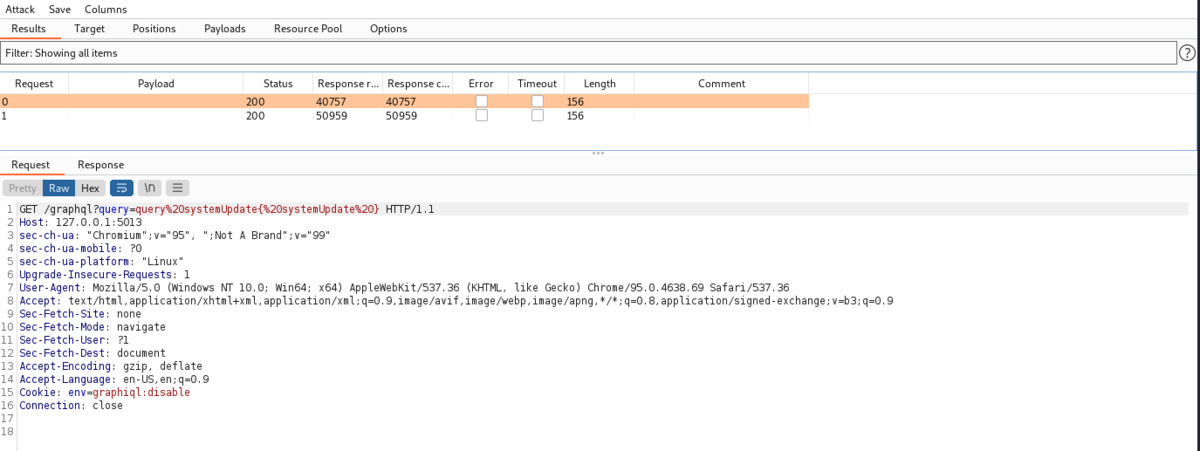Sort by the Comment column header
The height and width of the screenshot is (451, 1200).
point(722,84)
